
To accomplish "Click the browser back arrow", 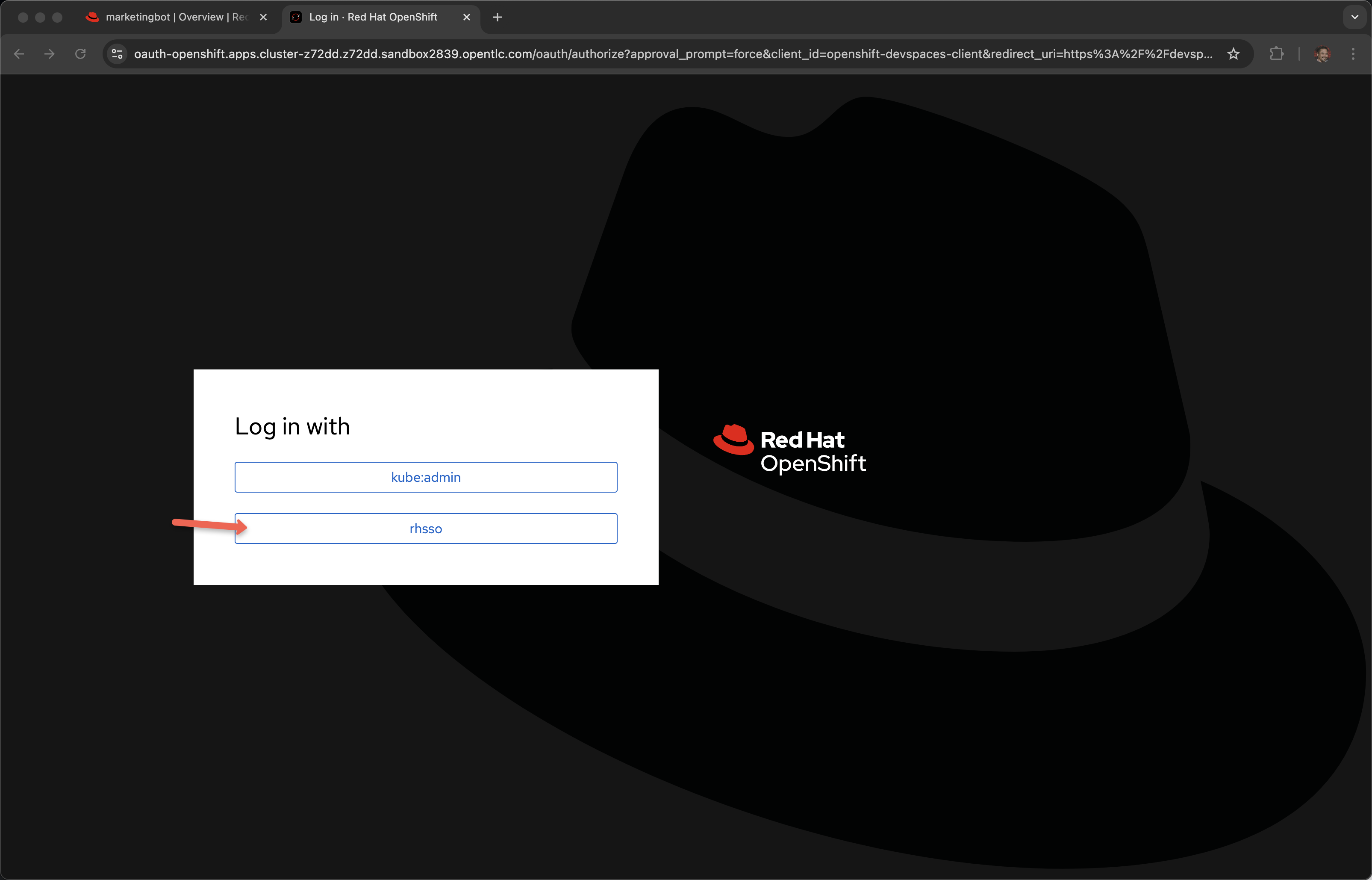I will click(x=19, y=54).
